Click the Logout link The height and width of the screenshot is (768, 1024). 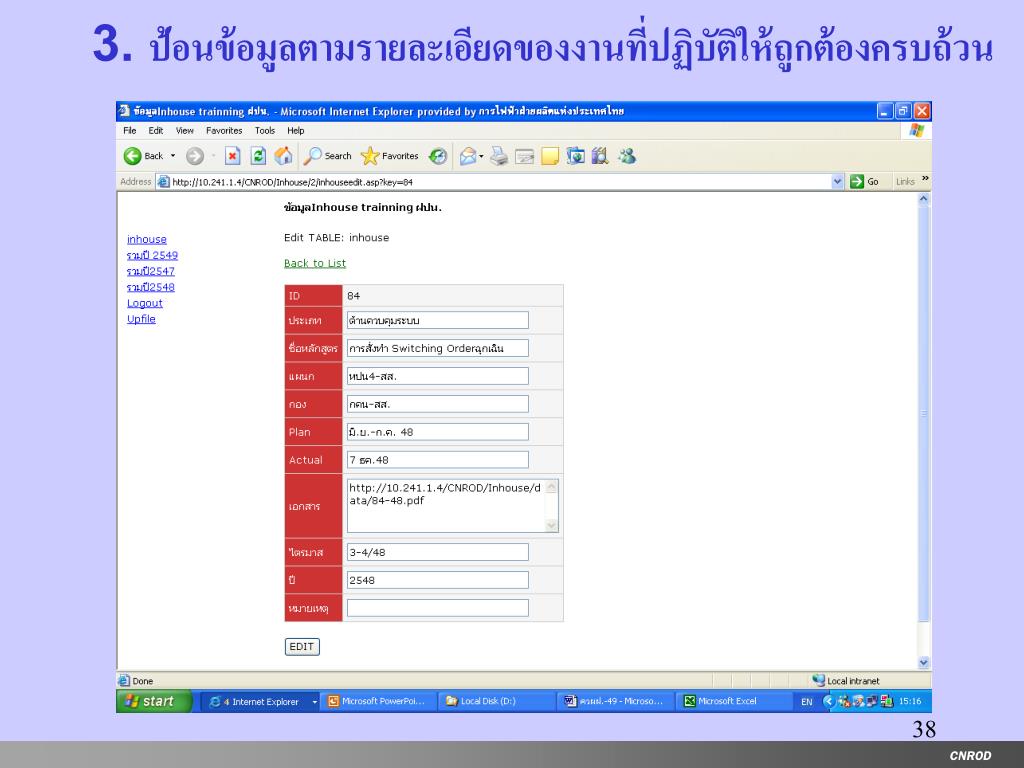tap(145, 303)
